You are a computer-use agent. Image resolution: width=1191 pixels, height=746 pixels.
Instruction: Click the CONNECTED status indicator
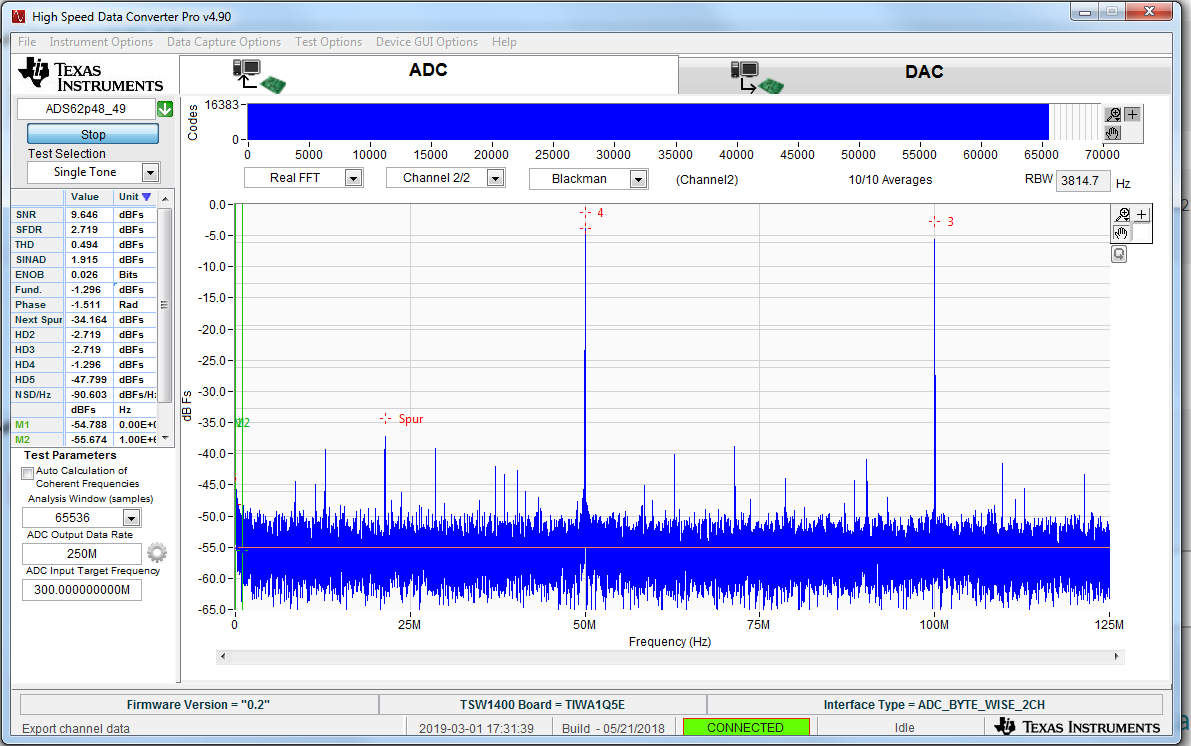746,727
